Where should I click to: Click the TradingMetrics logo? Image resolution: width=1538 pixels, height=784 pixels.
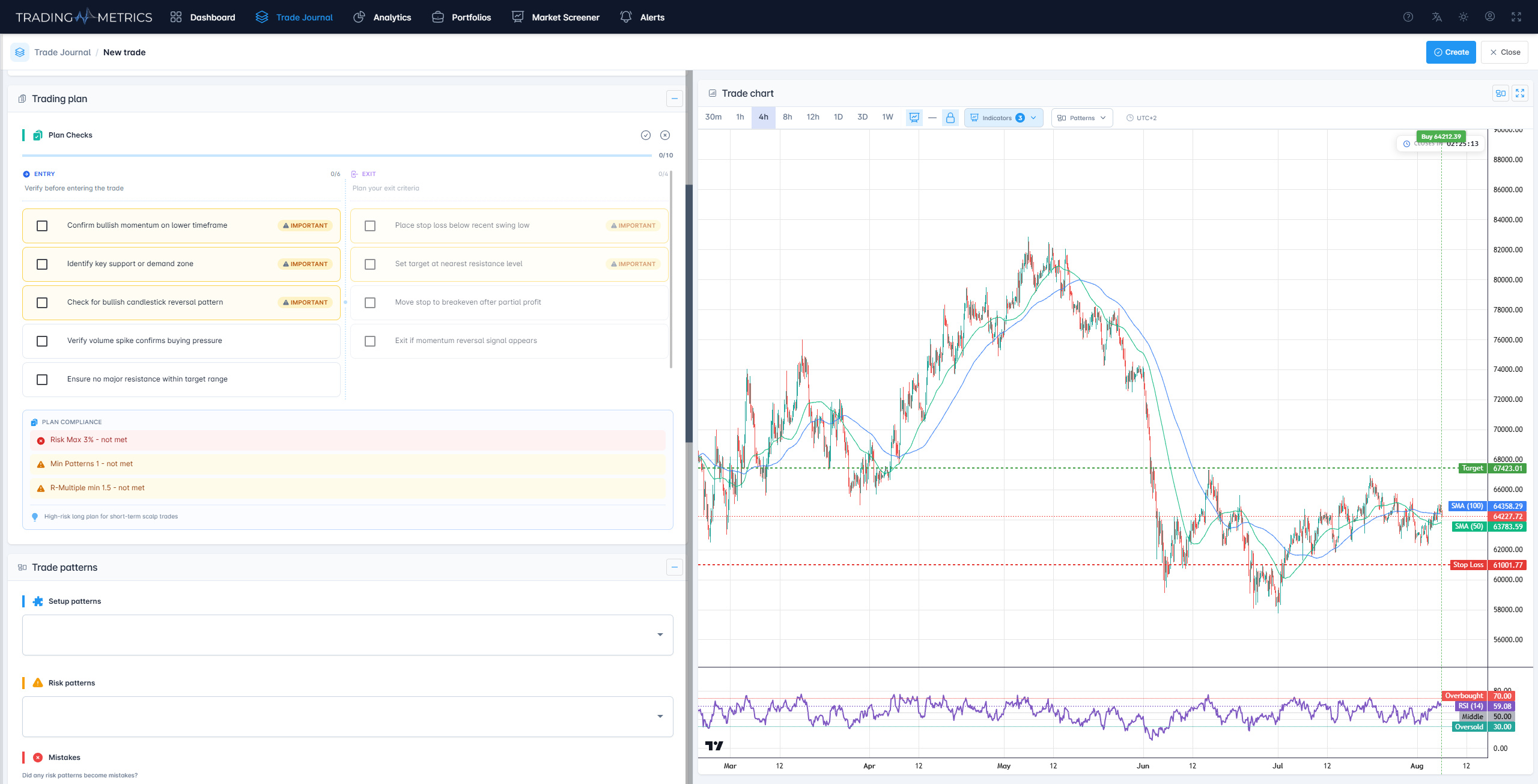click(84, 17)
